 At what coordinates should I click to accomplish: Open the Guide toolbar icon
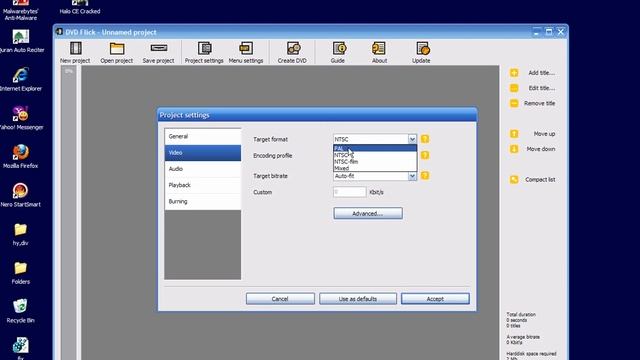click(x=339, y=48)
